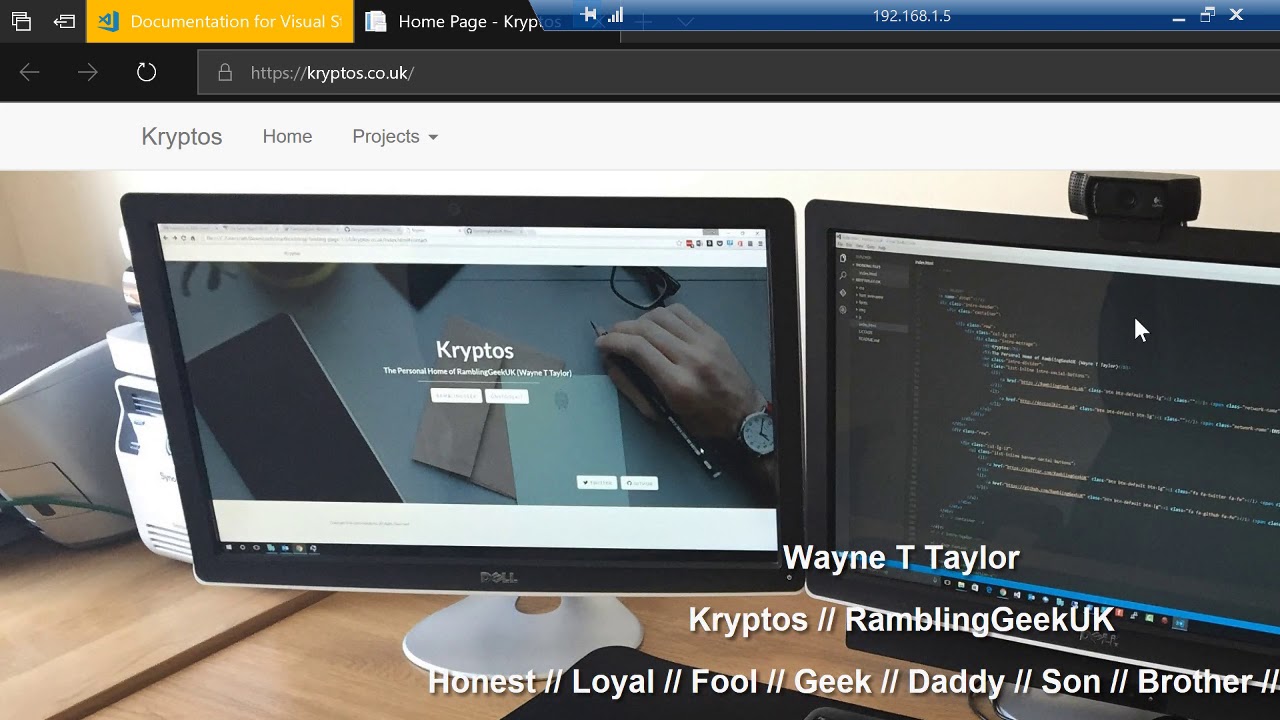Expand the Projects dropdown menu
This screenshot has width=1280, height=720.
395,137
